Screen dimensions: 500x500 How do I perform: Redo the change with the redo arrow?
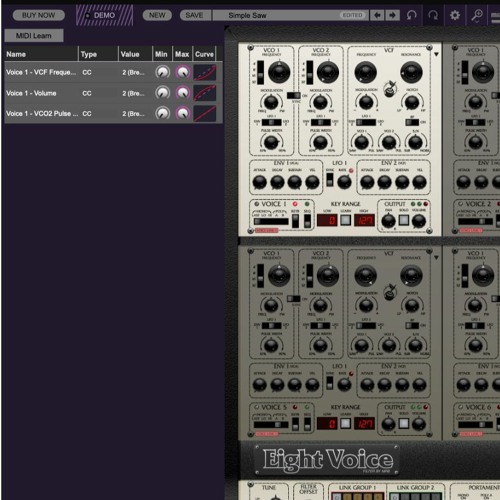click(433, 15)
